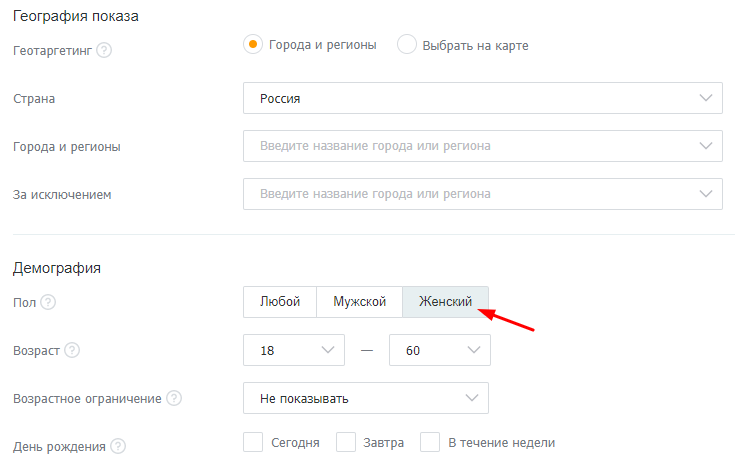Click the Города и регионы input field
This screenshot has width=735, height=466.
(470, 146)
